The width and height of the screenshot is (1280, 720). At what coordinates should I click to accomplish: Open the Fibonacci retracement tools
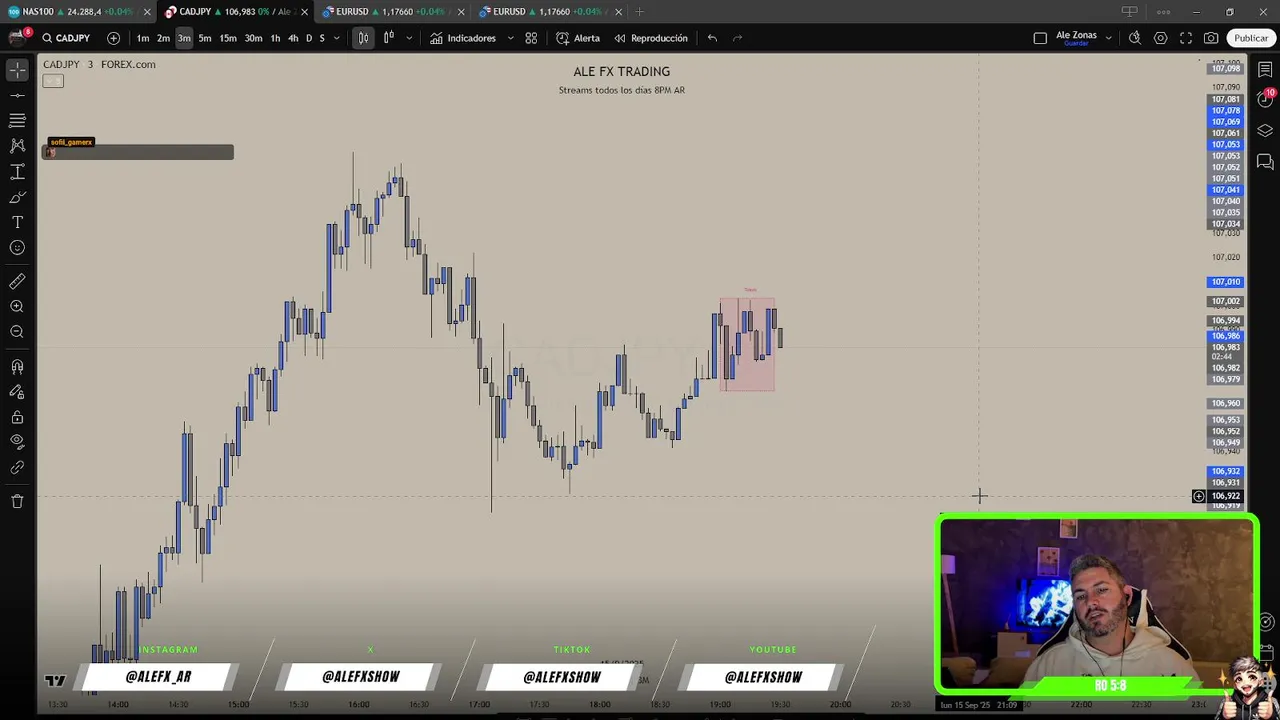(x=17, y=120)
